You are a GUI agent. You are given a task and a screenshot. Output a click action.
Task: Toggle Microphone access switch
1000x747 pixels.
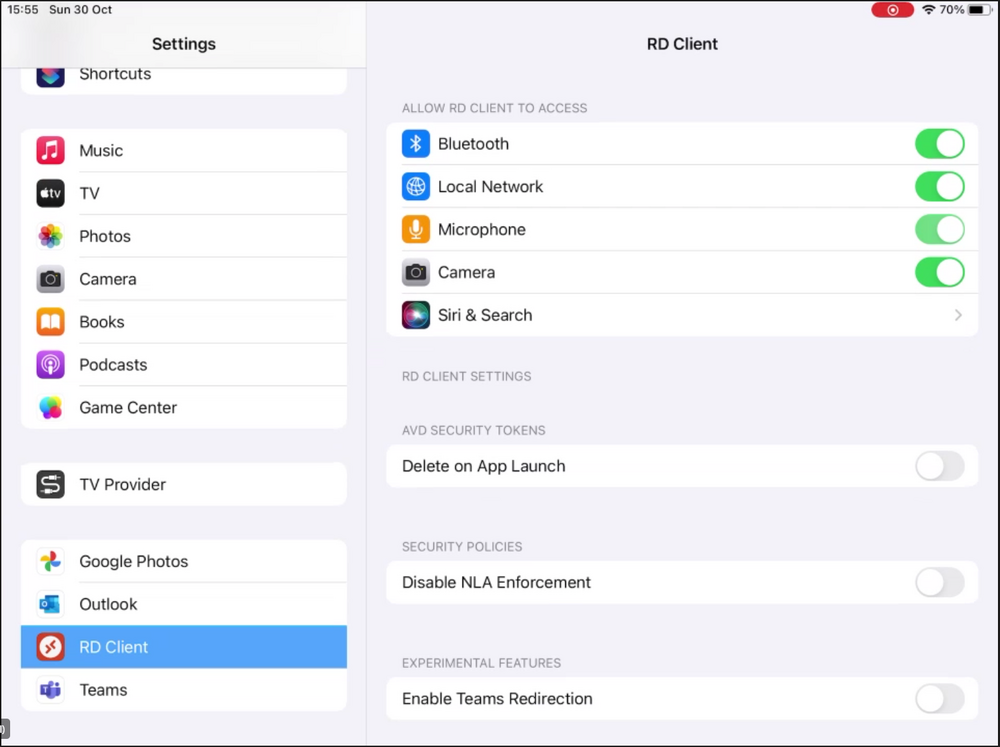click(939, 230)
